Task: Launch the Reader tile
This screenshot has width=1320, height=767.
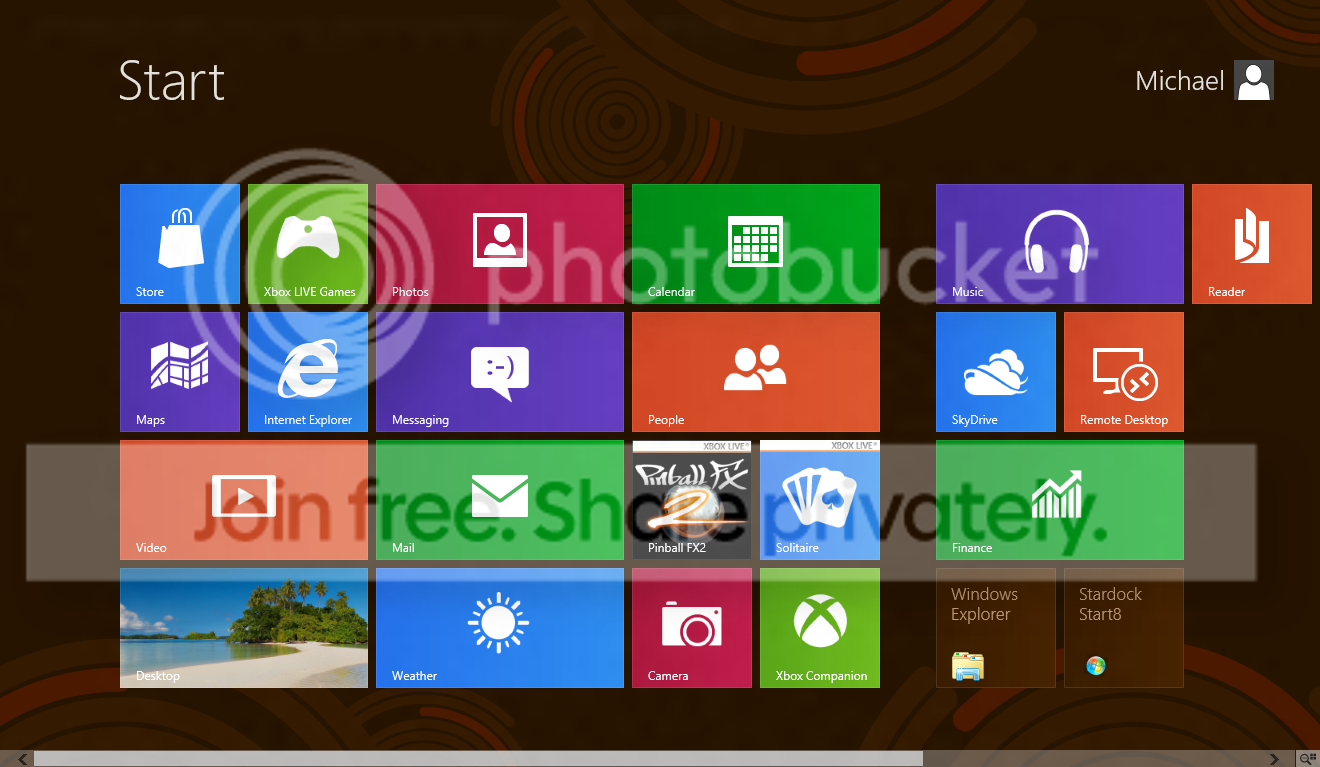Action: point(1252,244)
